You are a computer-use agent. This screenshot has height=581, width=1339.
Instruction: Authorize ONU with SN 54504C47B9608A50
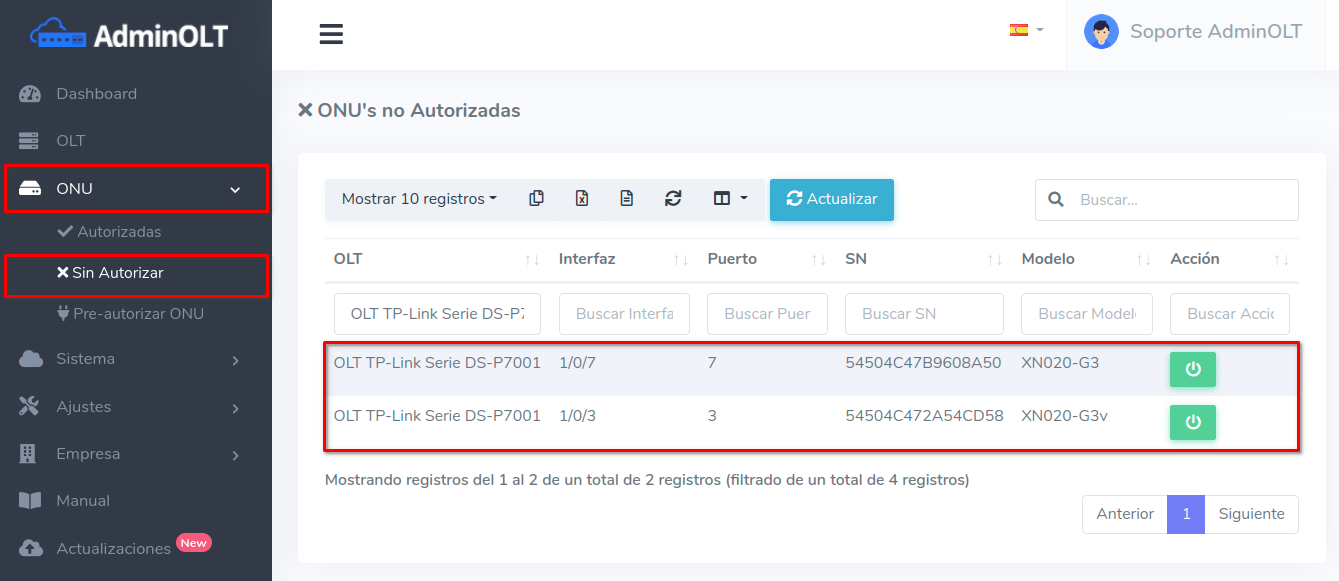click(x=1192, y=369)
